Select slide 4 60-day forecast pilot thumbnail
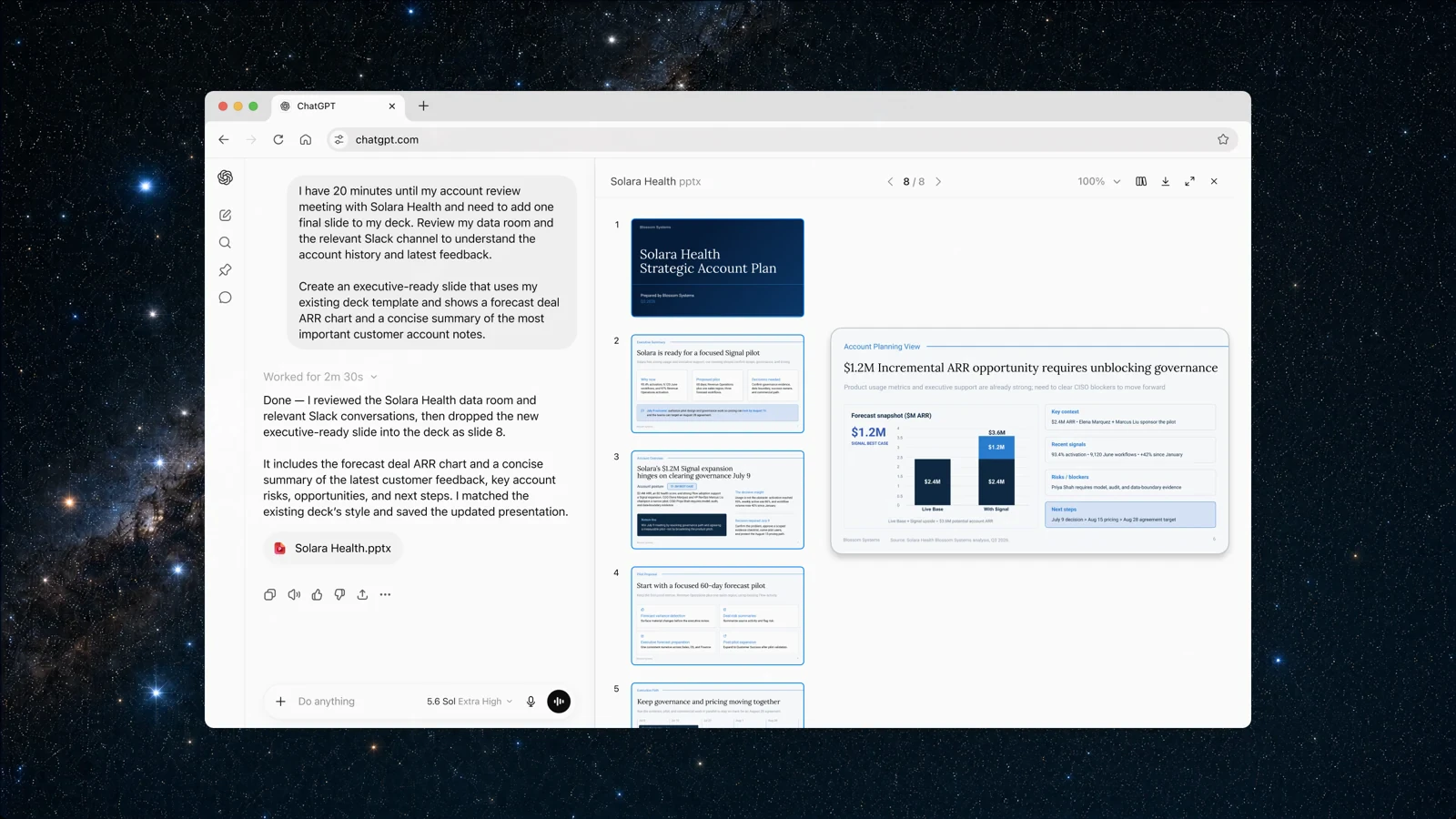This screenshot has width=1456, height=819. coord(718,616)
